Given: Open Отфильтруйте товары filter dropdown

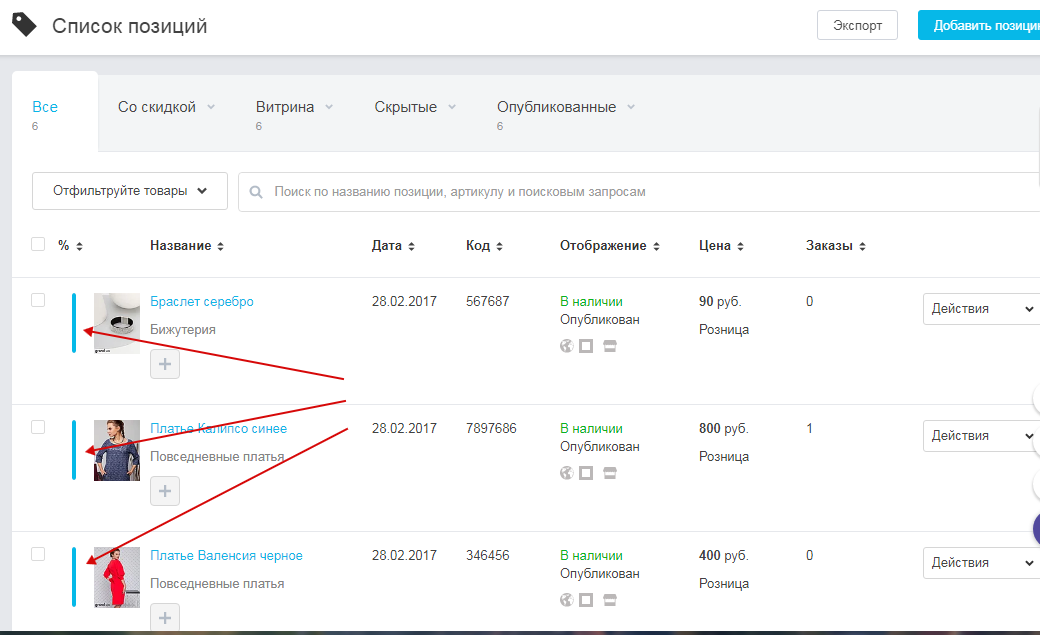Looking at the screenshot, I should click(x=130, y=191).
